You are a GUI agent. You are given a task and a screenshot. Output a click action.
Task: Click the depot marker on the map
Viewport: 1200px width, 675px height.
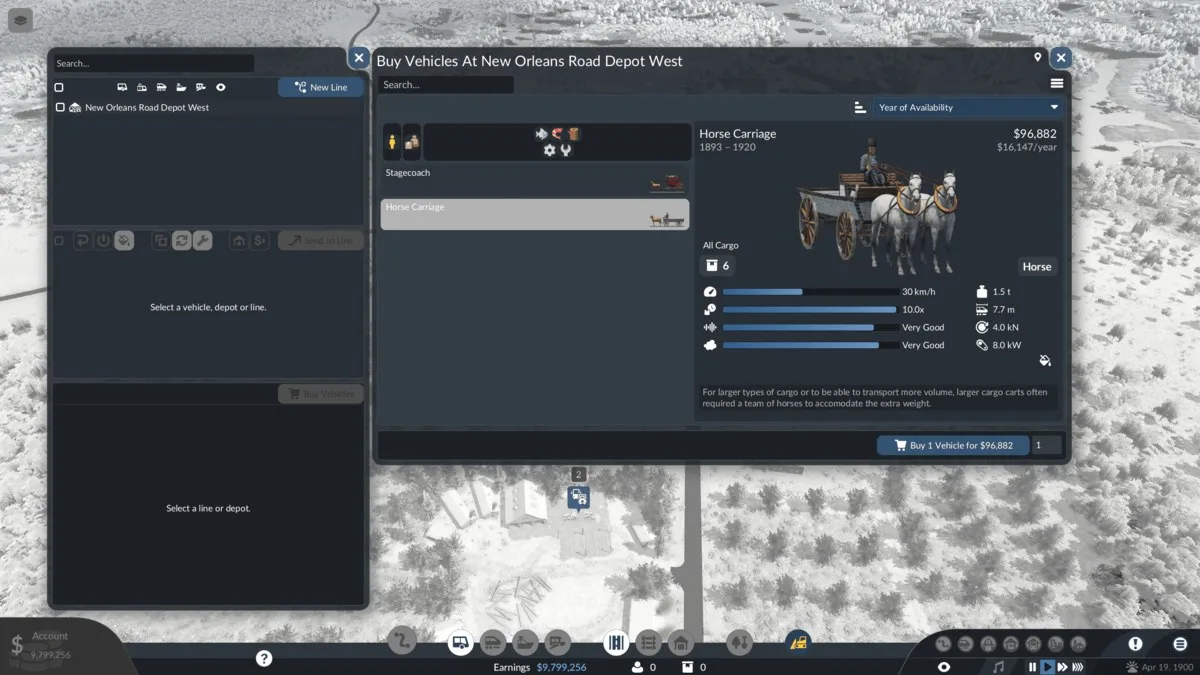point(578,496)
